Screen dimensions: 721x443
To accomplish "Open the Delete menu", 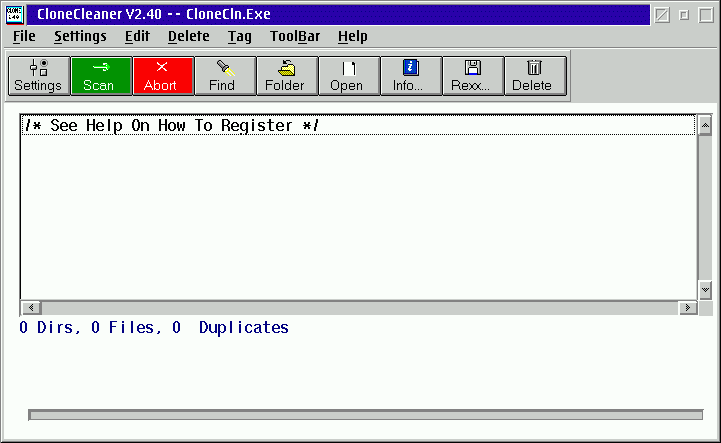I will pyautogui.click(x=189, y=36).
